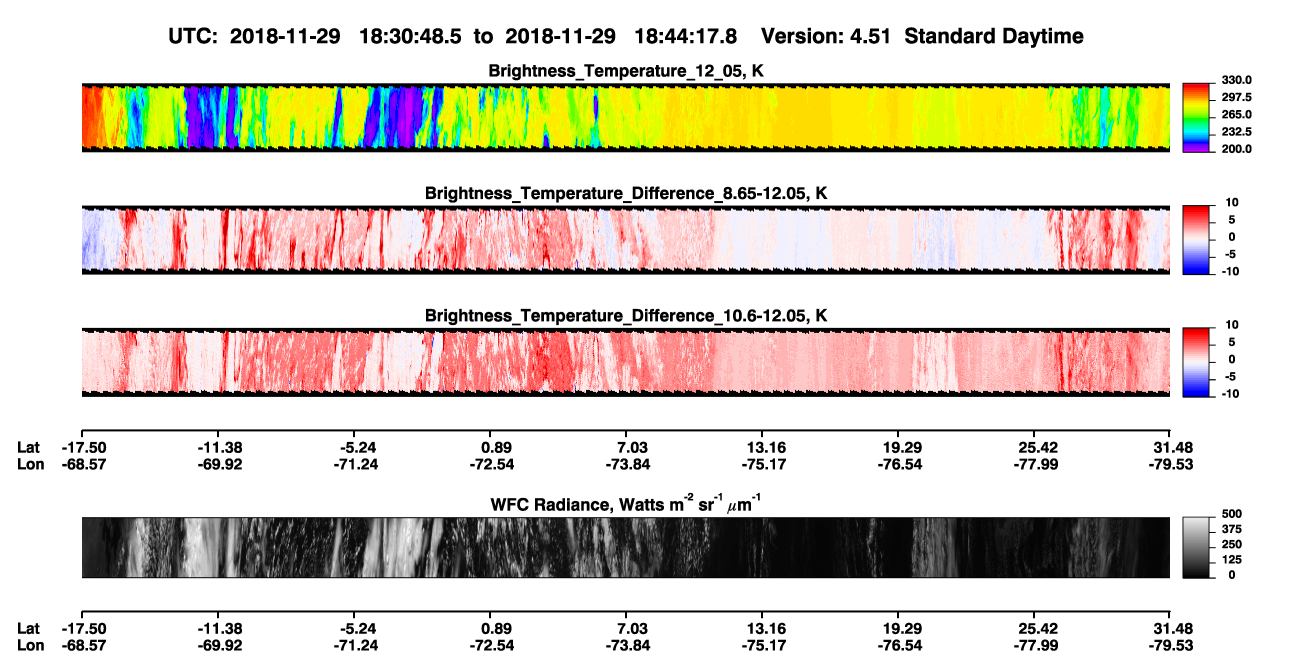Click the grayscale WFC Radiance image strip
Viewport: 1300px width, 667px height.
626,547
